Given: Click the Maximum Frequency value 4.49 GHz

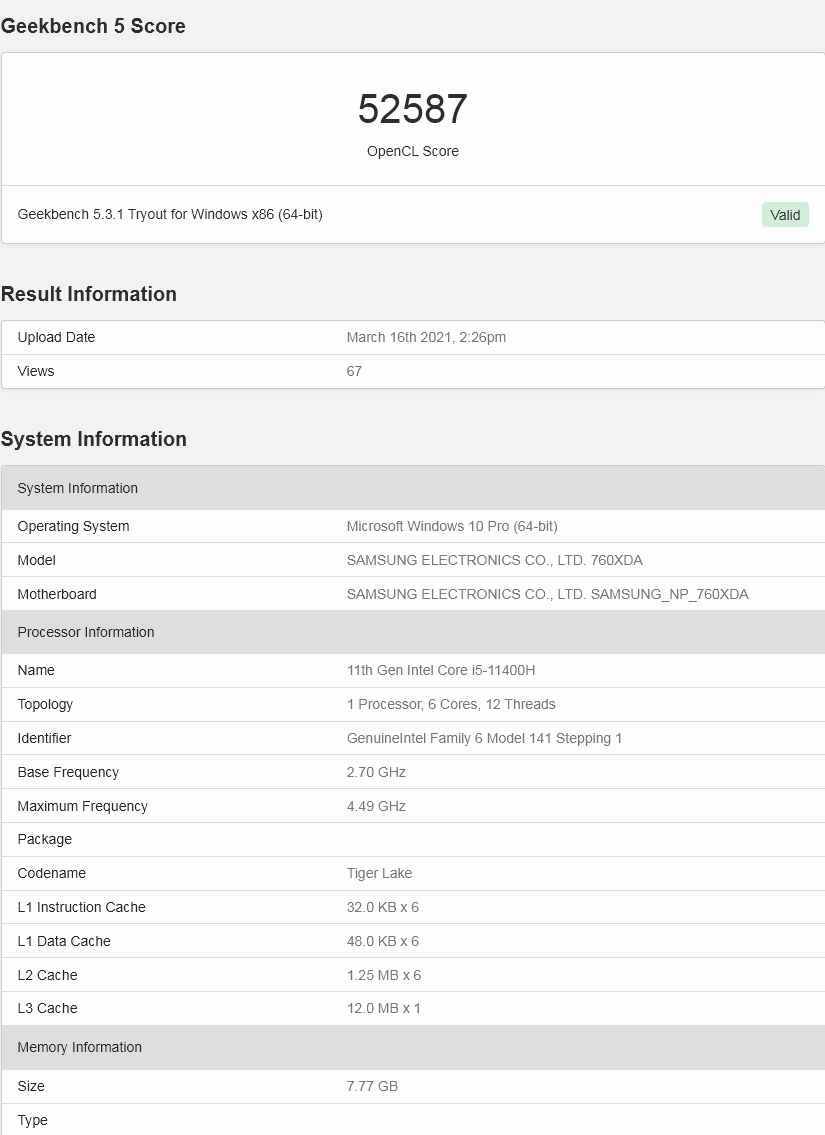Looking at the screenshot, I should [376, 806].
